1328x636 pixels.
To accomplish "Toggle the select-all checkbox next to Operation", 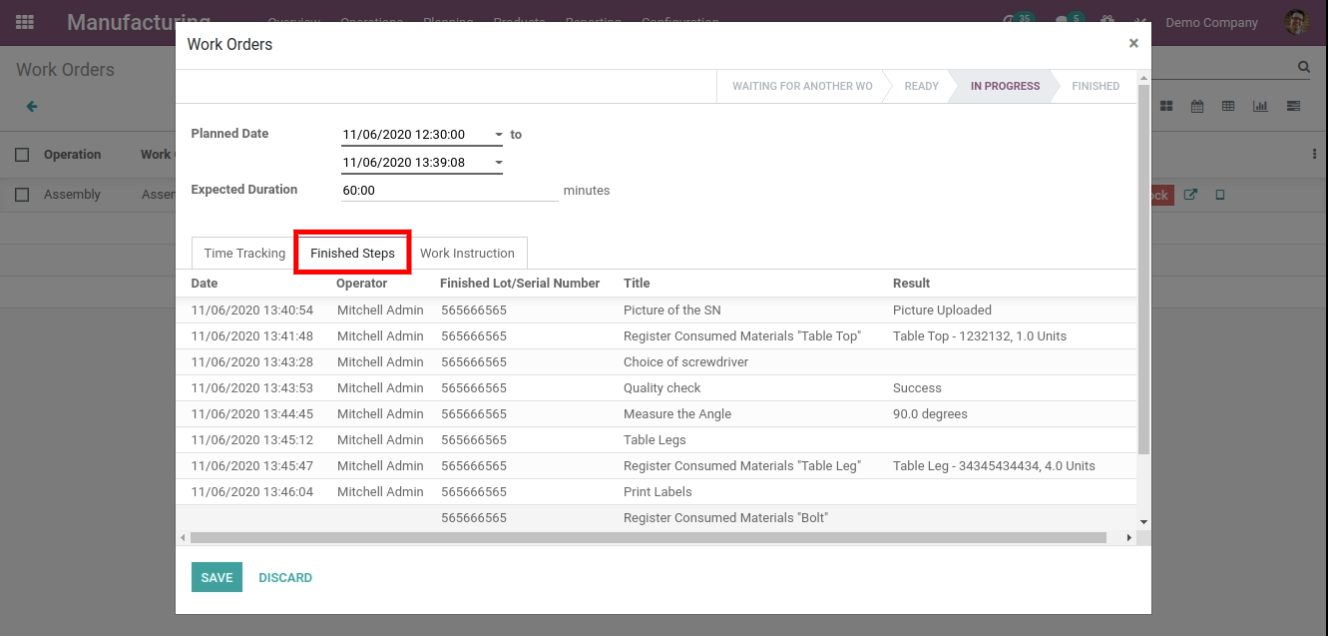I will (22, 155).
